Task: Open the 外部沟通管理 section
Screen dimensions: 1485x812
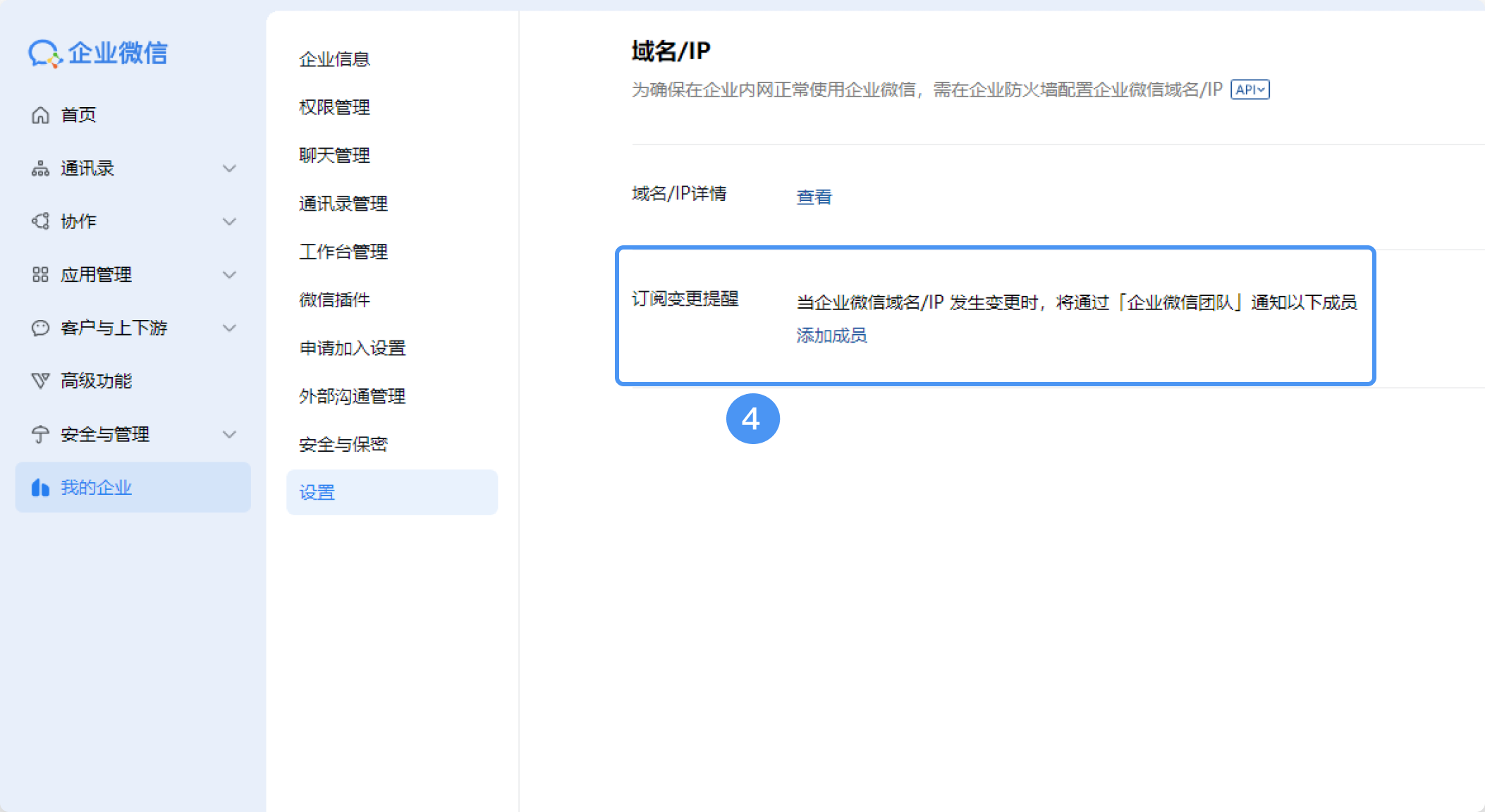Action: coord(353,396)
